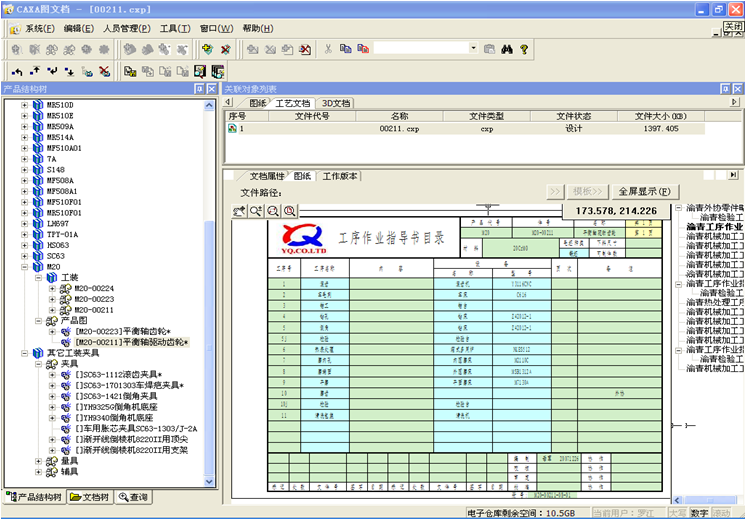Switch to the 查询 bottom tab
This screenshot has width=746, height=520.
coord(134,497)
